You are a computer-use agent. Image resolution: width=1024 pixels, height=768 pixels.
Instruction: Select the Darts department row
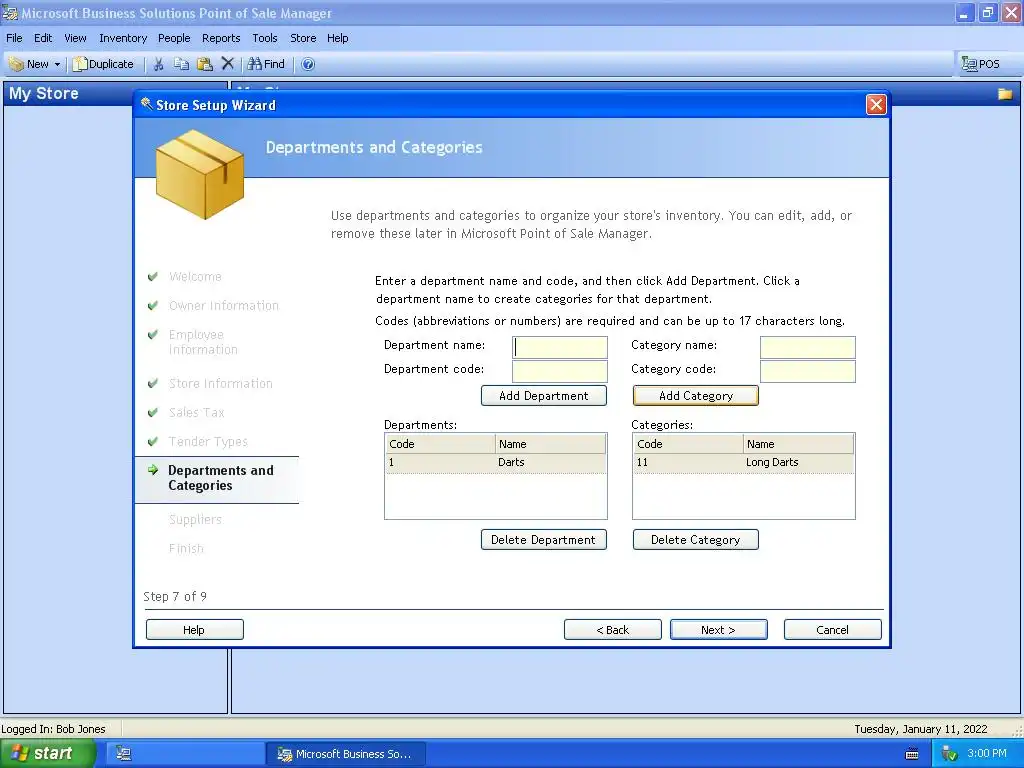(496, 462)
